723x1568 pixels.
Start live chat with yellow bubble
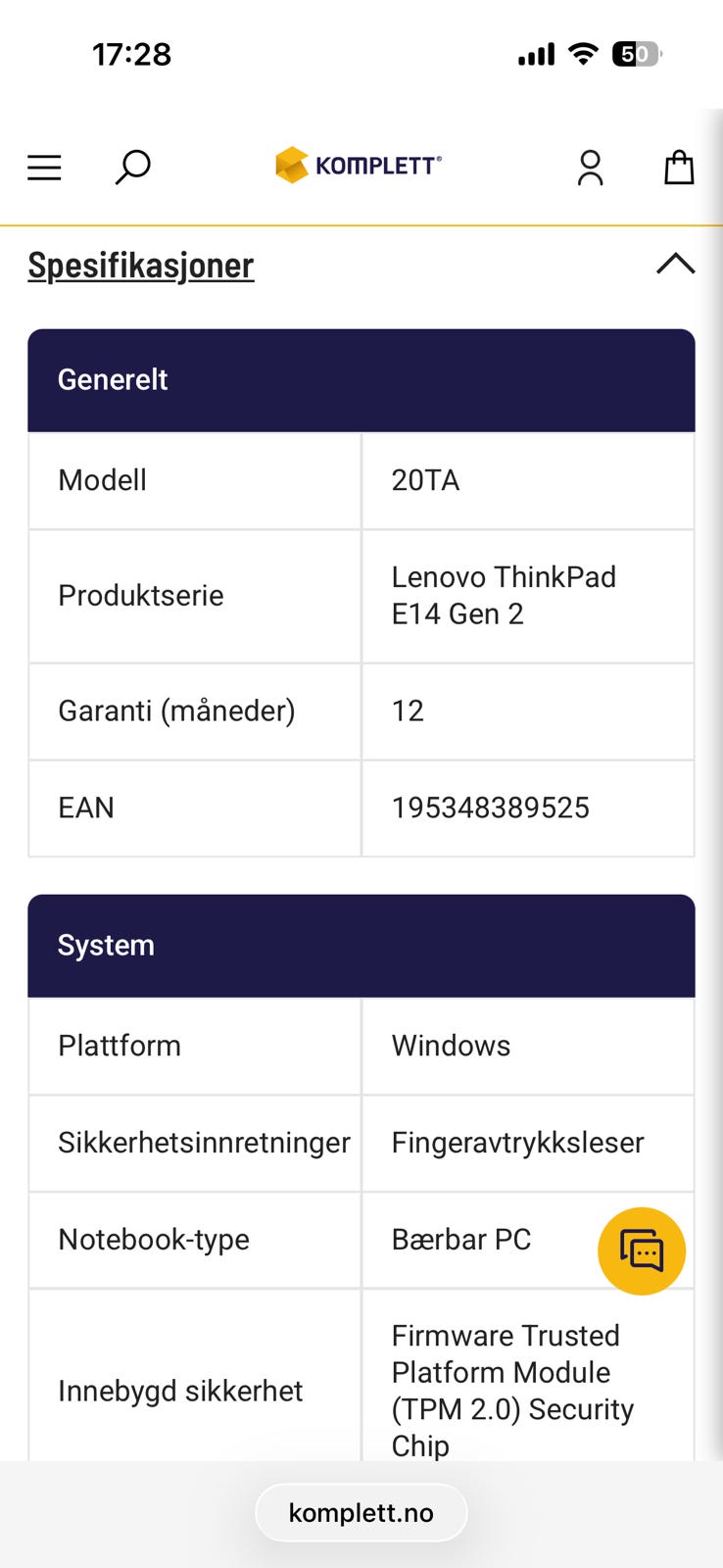point(642,1251)
